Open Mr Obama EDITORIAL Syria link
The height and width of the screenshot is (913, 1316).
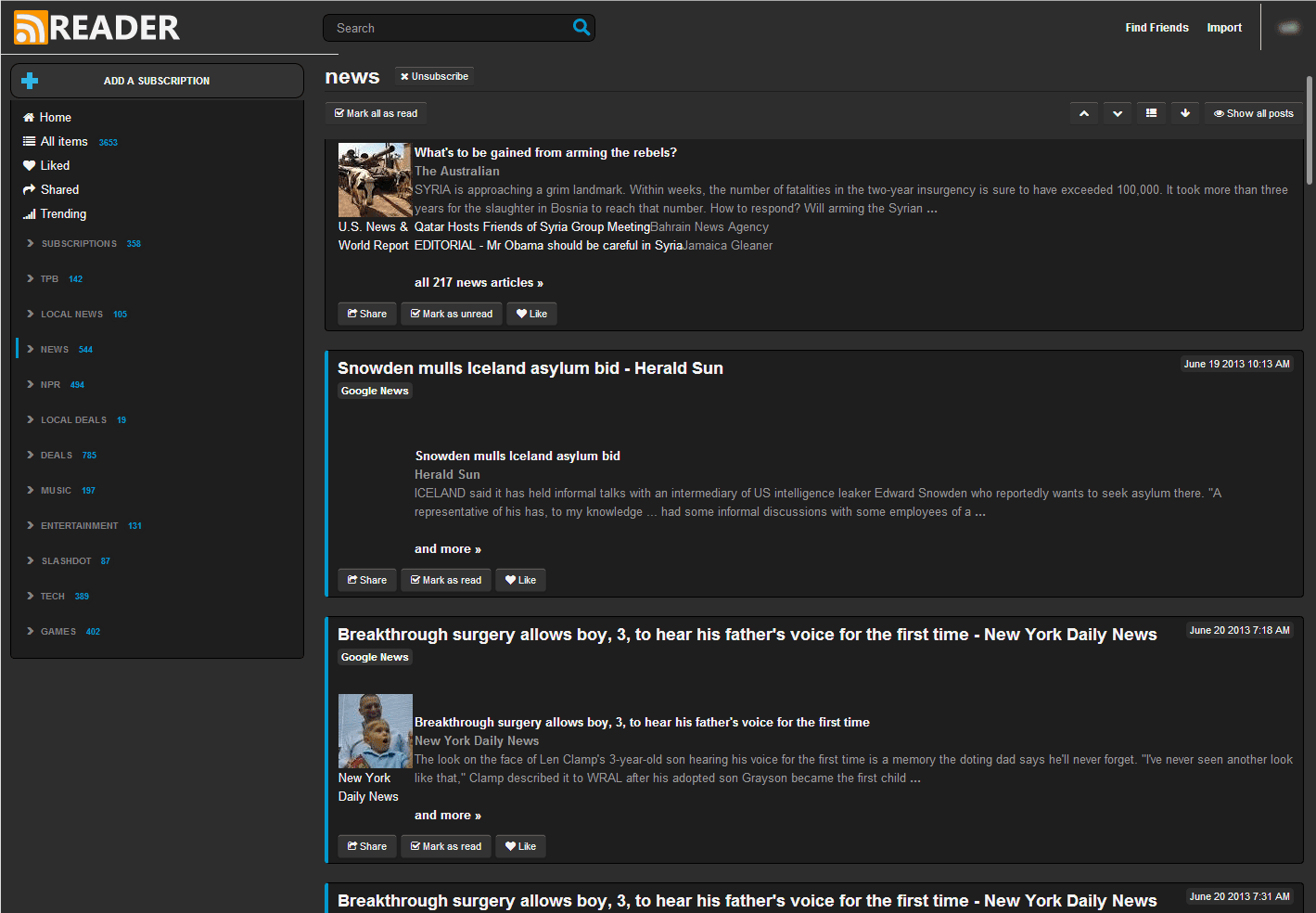coord(549,245)
